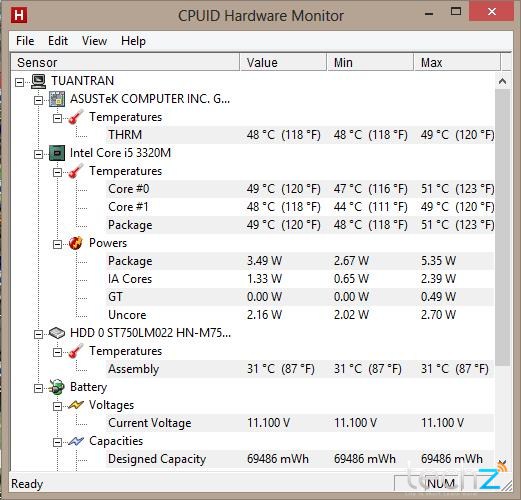Click the Intel Core i5 processor icon
This screenshot has width=521, height=500.
click(x=57, y=153)
